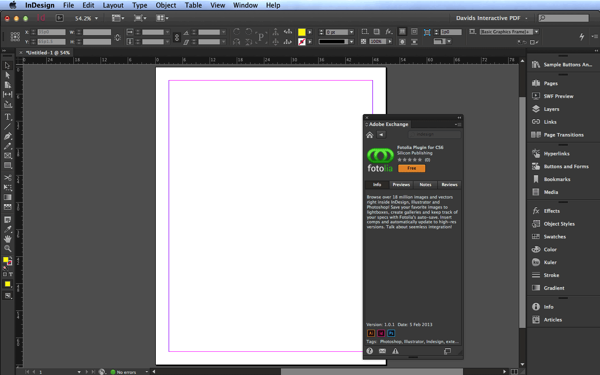Select the Gradient Swatch tool
Viewport: 600px width, 375px height.
(x=7, y=197)
